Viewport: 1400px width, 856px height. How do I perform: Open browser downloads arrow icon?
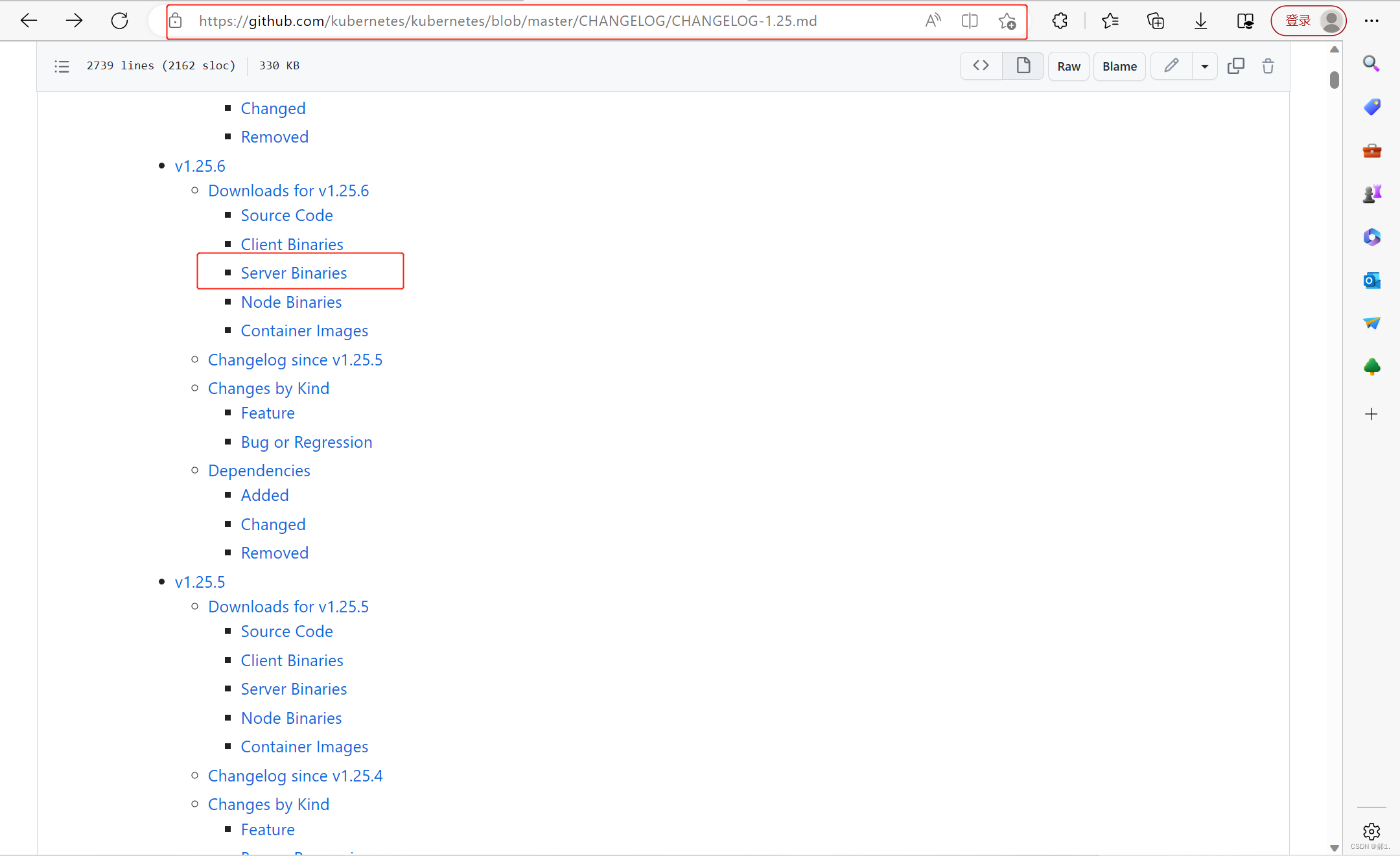tap(1200, 21)
